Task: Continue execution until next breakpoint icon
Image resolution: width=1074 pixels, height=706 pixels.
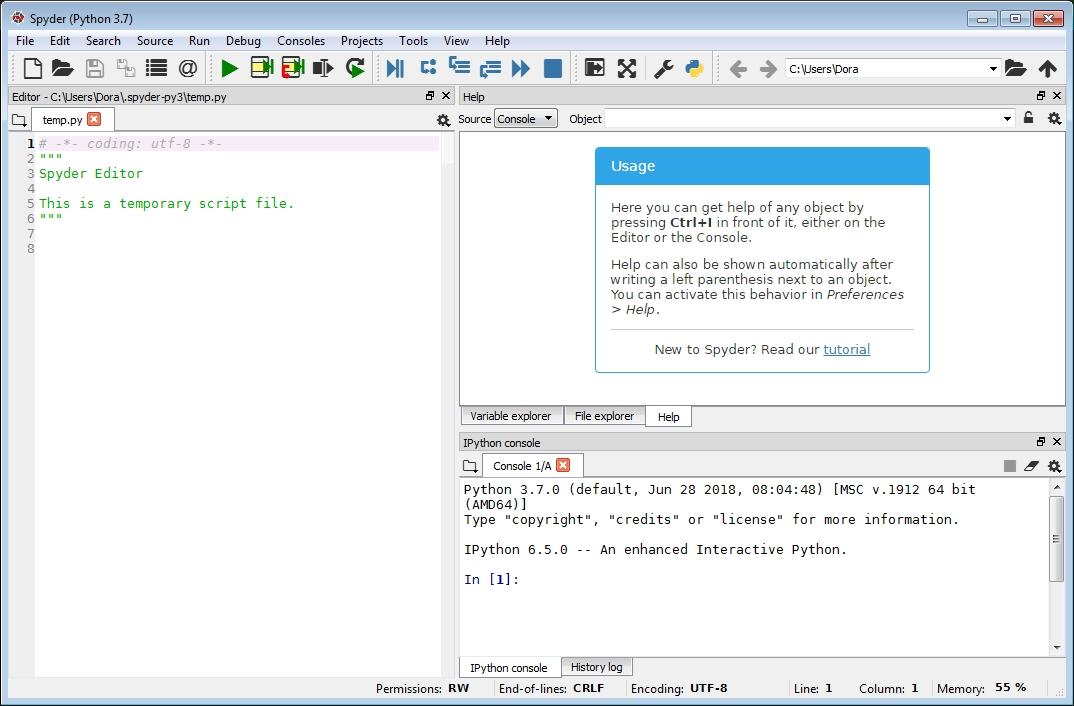Action: pos(521,68)
